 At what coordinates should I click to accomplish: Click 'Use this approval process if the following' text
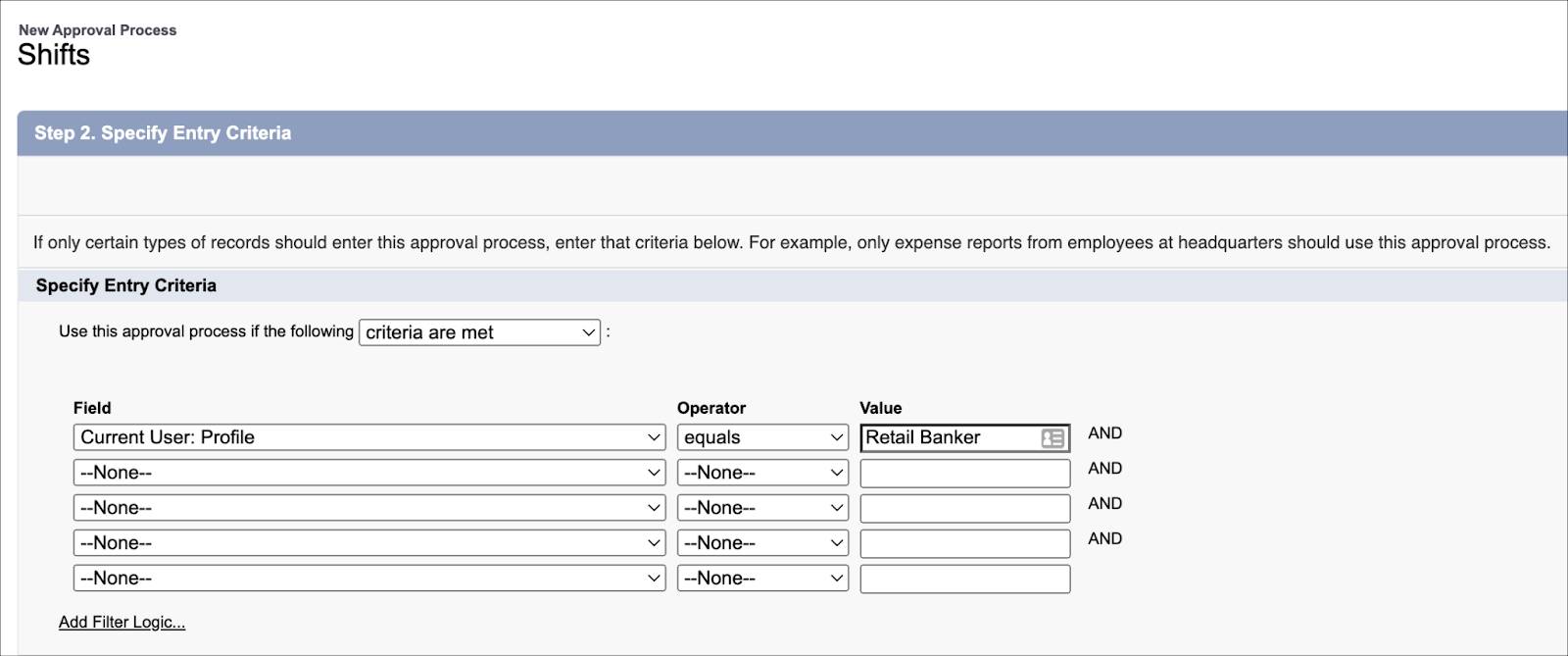pos(206,331)
